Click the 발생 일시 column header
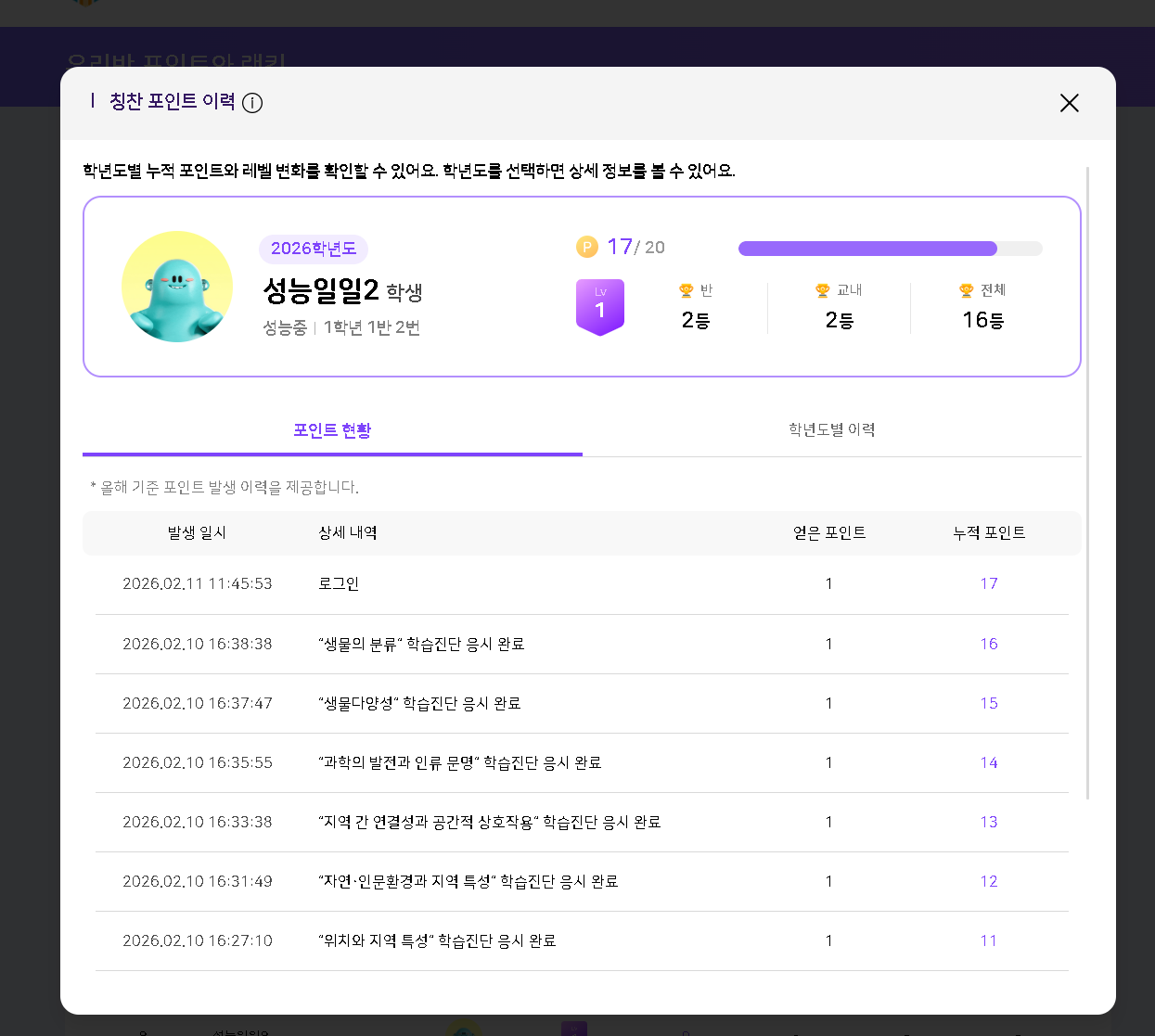This screenshot has width=1155, height=1036. pos(197,532)
